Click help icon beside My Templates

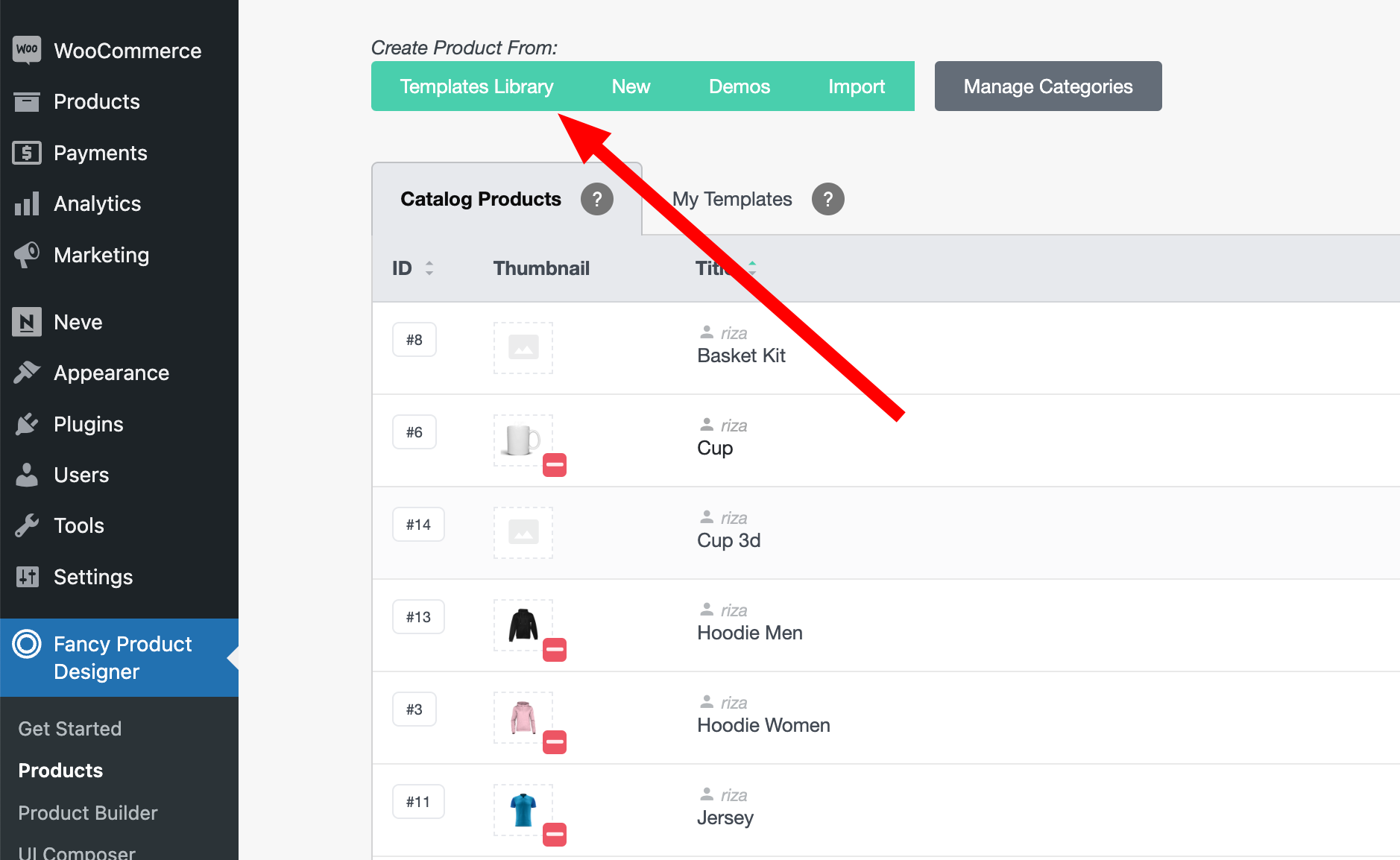[x=828, y=199]
